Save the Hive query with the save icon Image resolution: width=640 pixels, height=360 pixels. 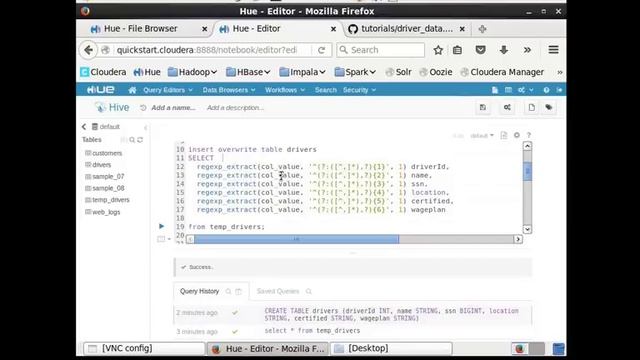[x=483, y=107]
